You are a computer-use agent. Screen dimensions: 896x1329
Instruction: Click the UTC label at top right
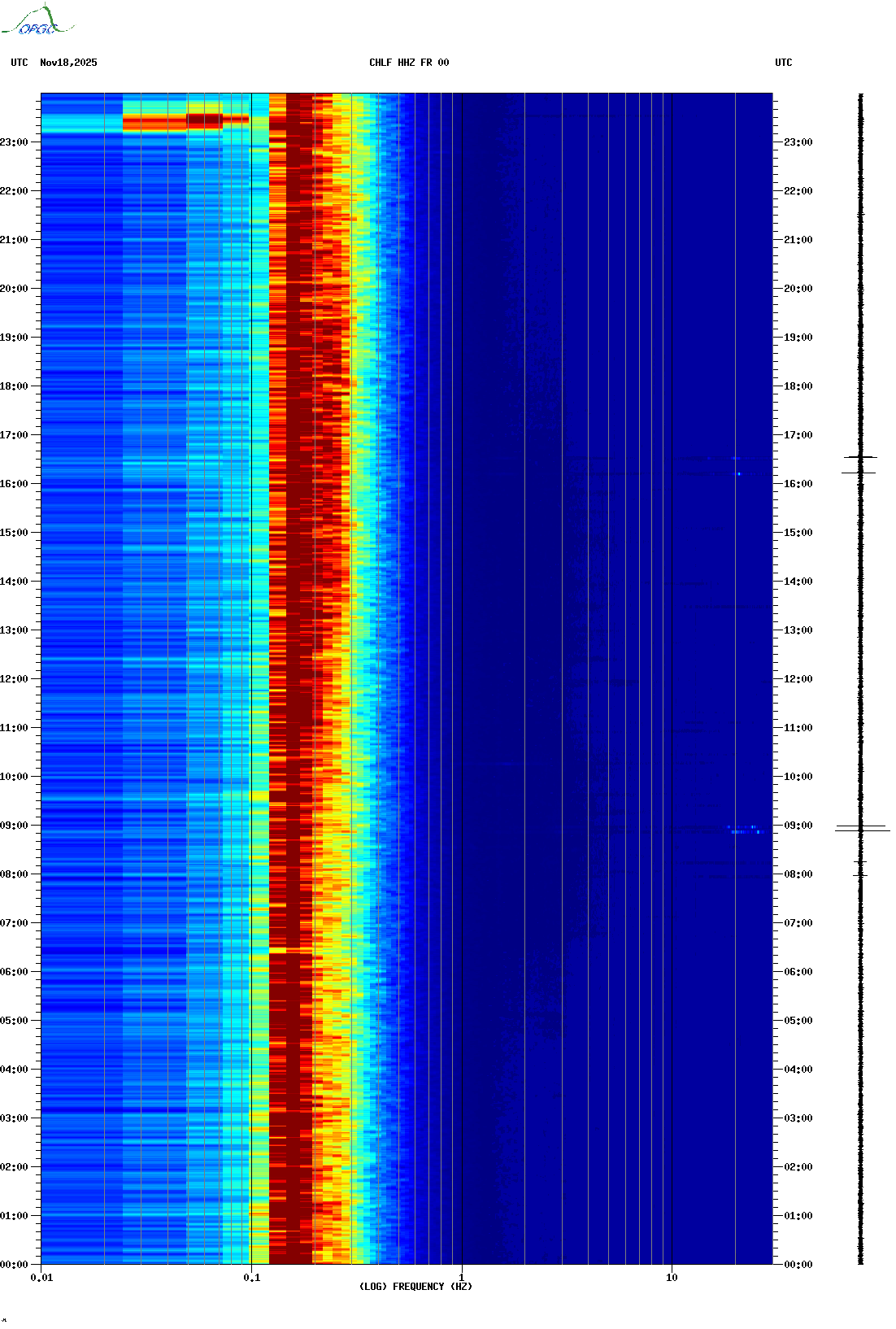[x=783, y=63]
